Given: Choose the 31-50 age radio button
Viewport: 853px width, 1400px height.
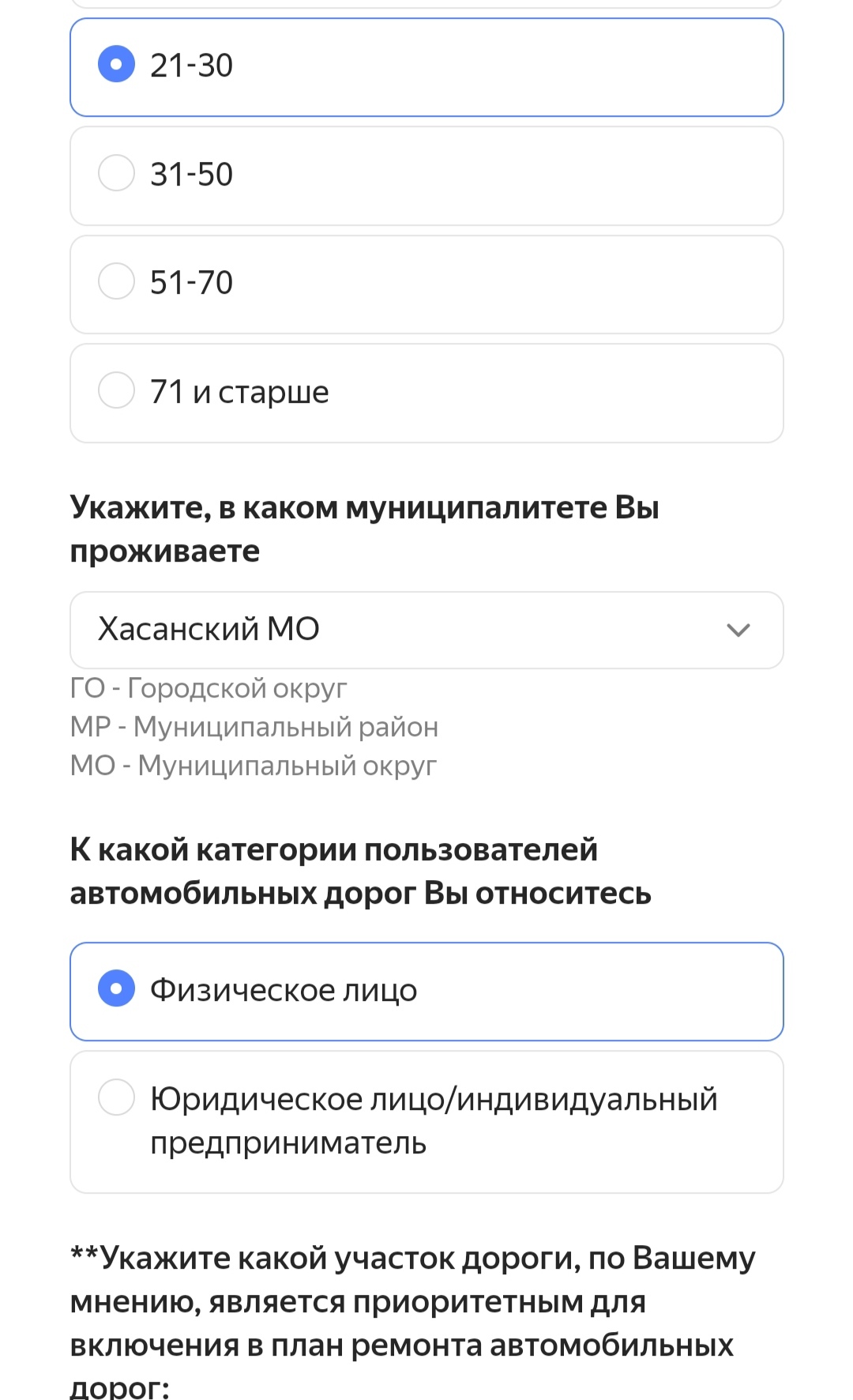Looking at the screenshot, I should coord(116,173).
